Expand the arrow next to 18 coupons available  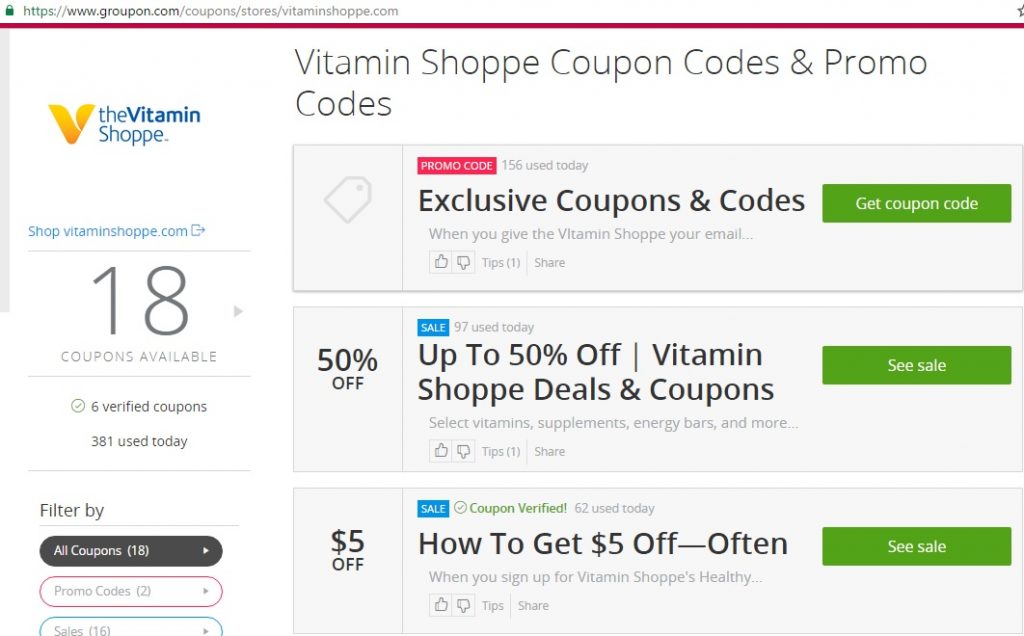[238, 311]
